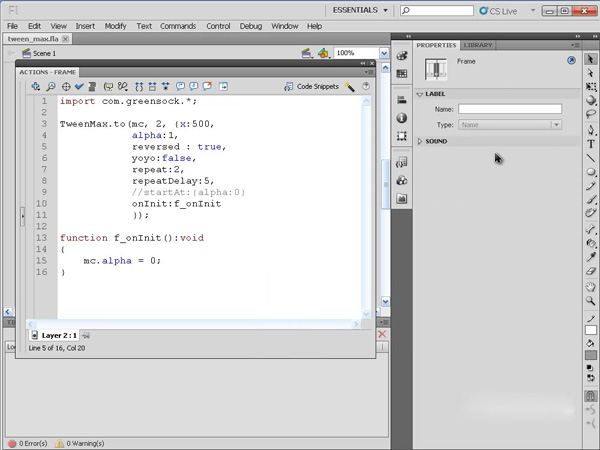Expand the SOUND section
This screenshot has height=450, width=600.
421,141
